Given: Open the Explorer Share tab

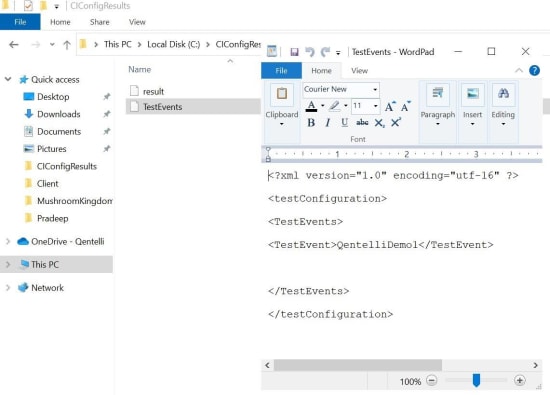Looking at the screenshot, I should pyautogui.click(x=100, y=22).
